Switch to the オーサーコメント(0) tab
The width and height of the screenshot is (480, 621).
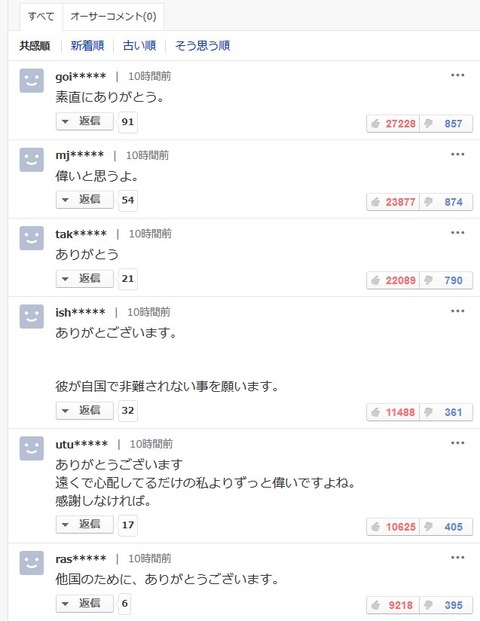point(113,17)
